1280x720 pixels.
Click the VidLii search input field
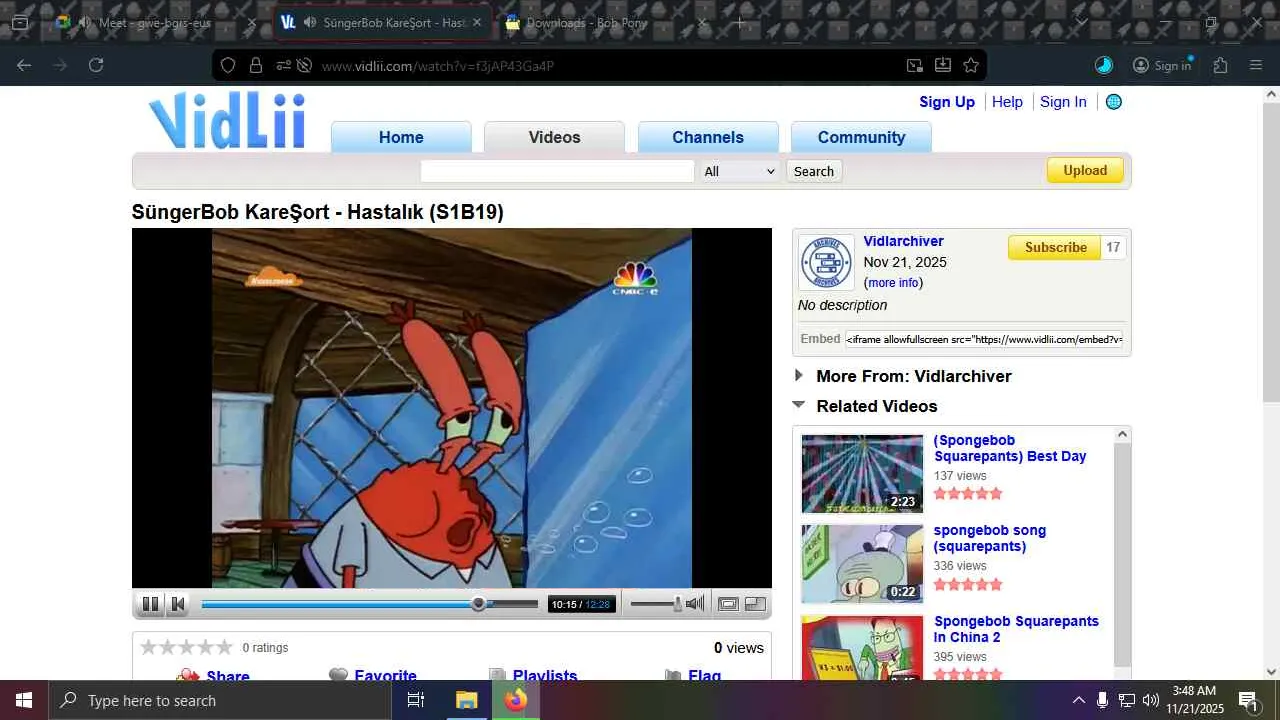click(557, 171)
